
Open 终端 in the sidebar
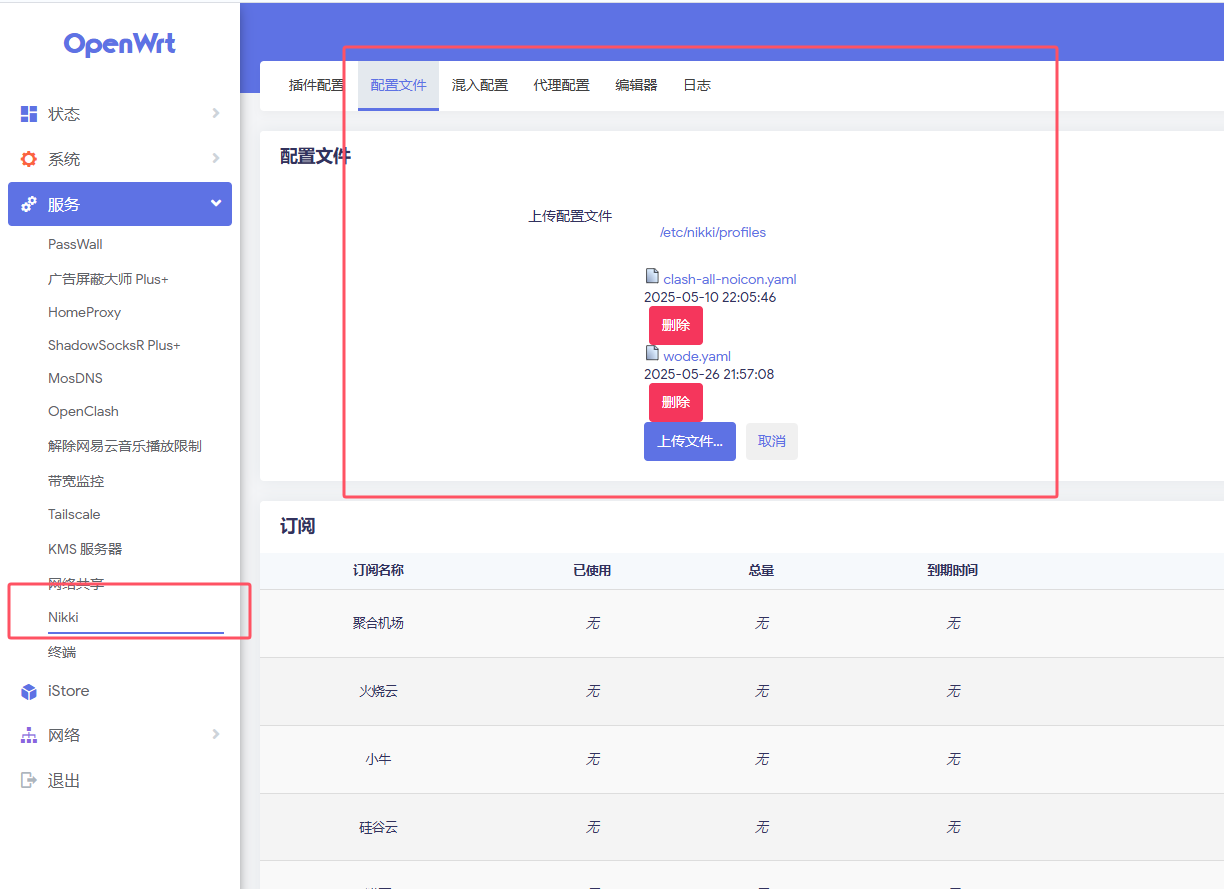(62, 652)
